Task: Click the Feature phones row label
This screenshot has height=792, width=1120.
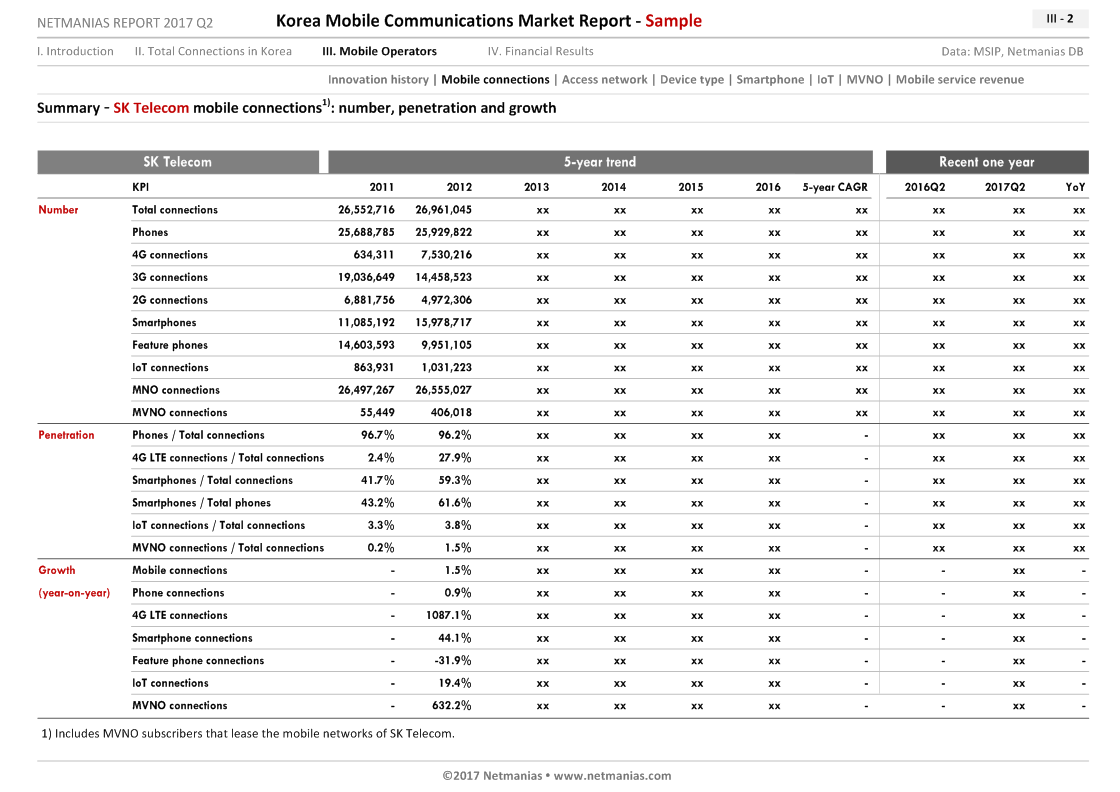Action: [170, 345]
